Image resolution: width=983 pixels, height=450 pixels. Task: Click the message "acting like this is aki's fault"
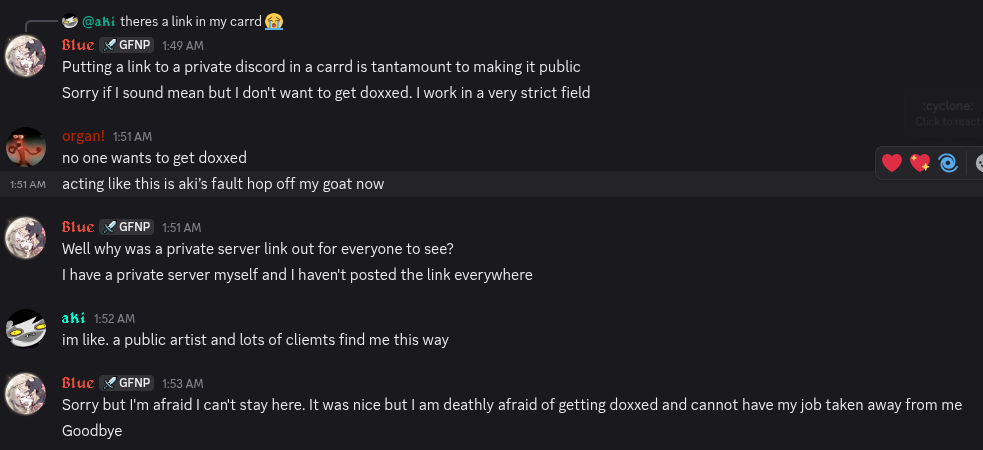pos(222,184)
